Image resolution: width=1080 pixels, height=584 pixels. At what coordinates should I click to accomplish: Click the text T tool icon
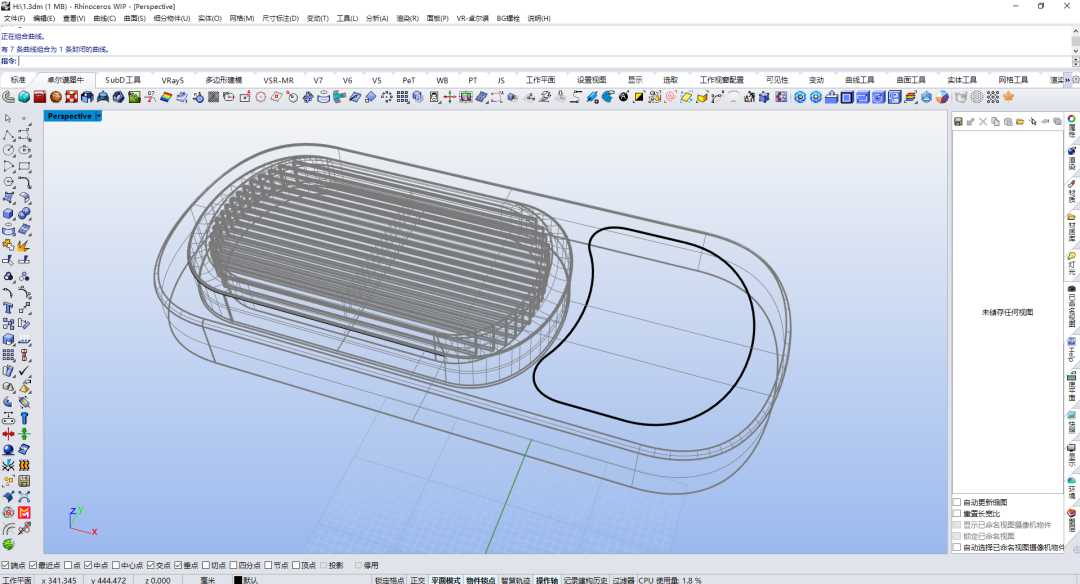(8, 308)
